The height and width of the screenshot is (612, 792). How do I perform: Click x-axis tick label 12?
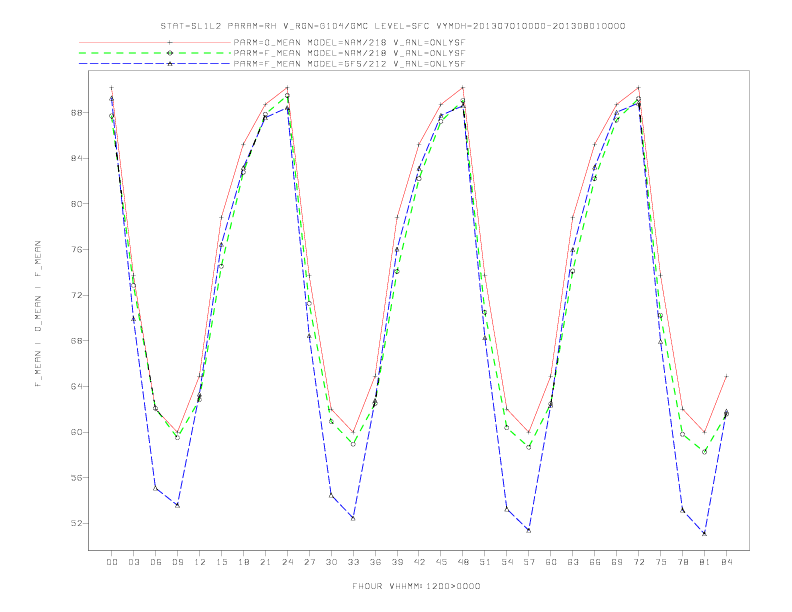pyautogui.click(x=200, y=562)
